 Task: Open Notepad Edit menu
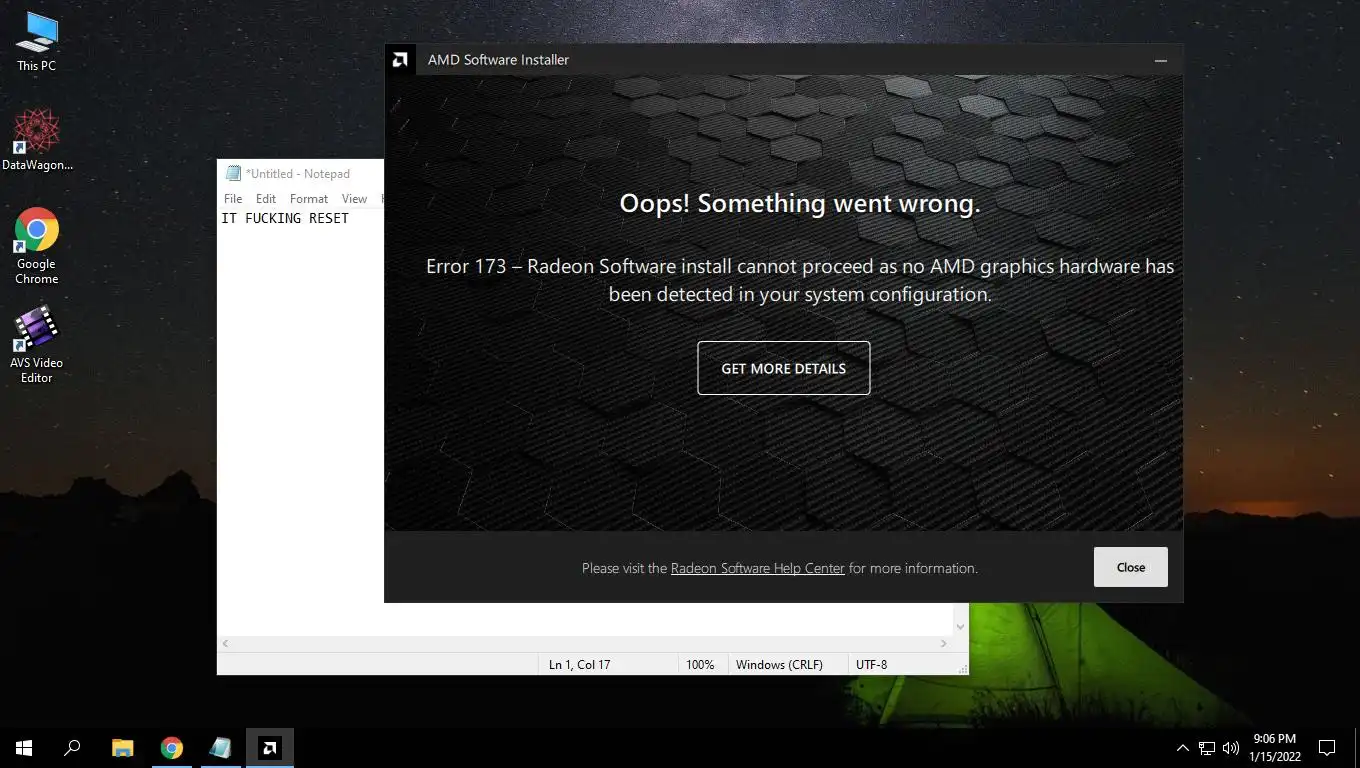[x=266, y=199]
